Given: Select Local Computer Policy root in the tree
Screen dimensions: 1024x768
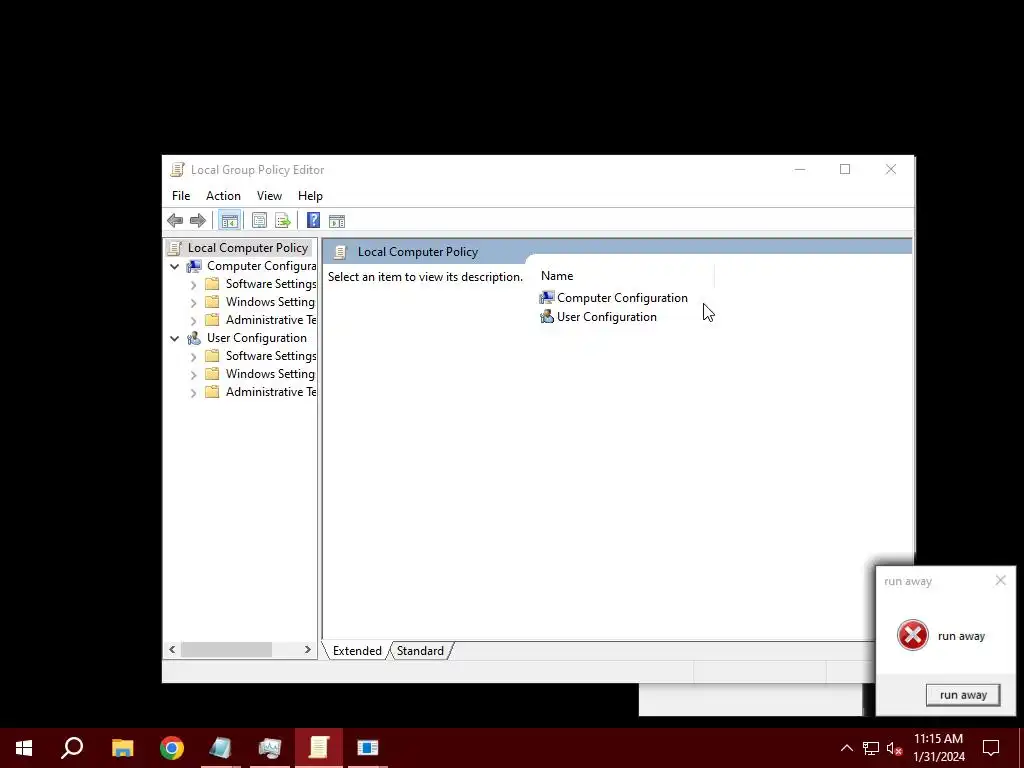Looking at the screenshot, I should (x=248, y=248).
